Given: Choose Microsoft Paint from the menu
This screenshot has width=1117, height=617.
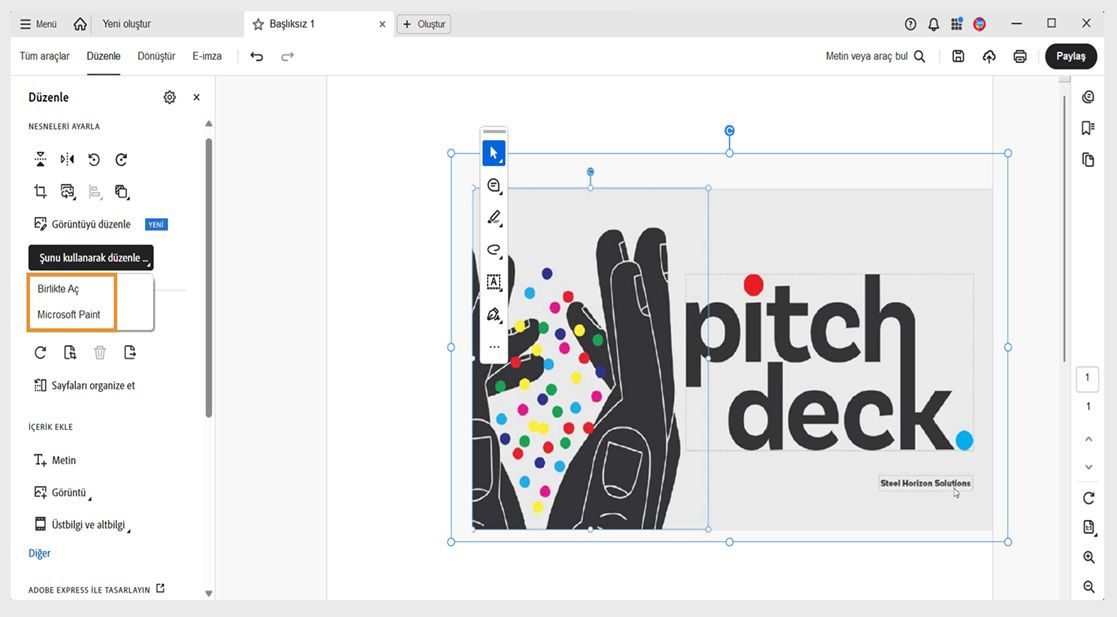Looking at the screenshot, I should (69, 314).
